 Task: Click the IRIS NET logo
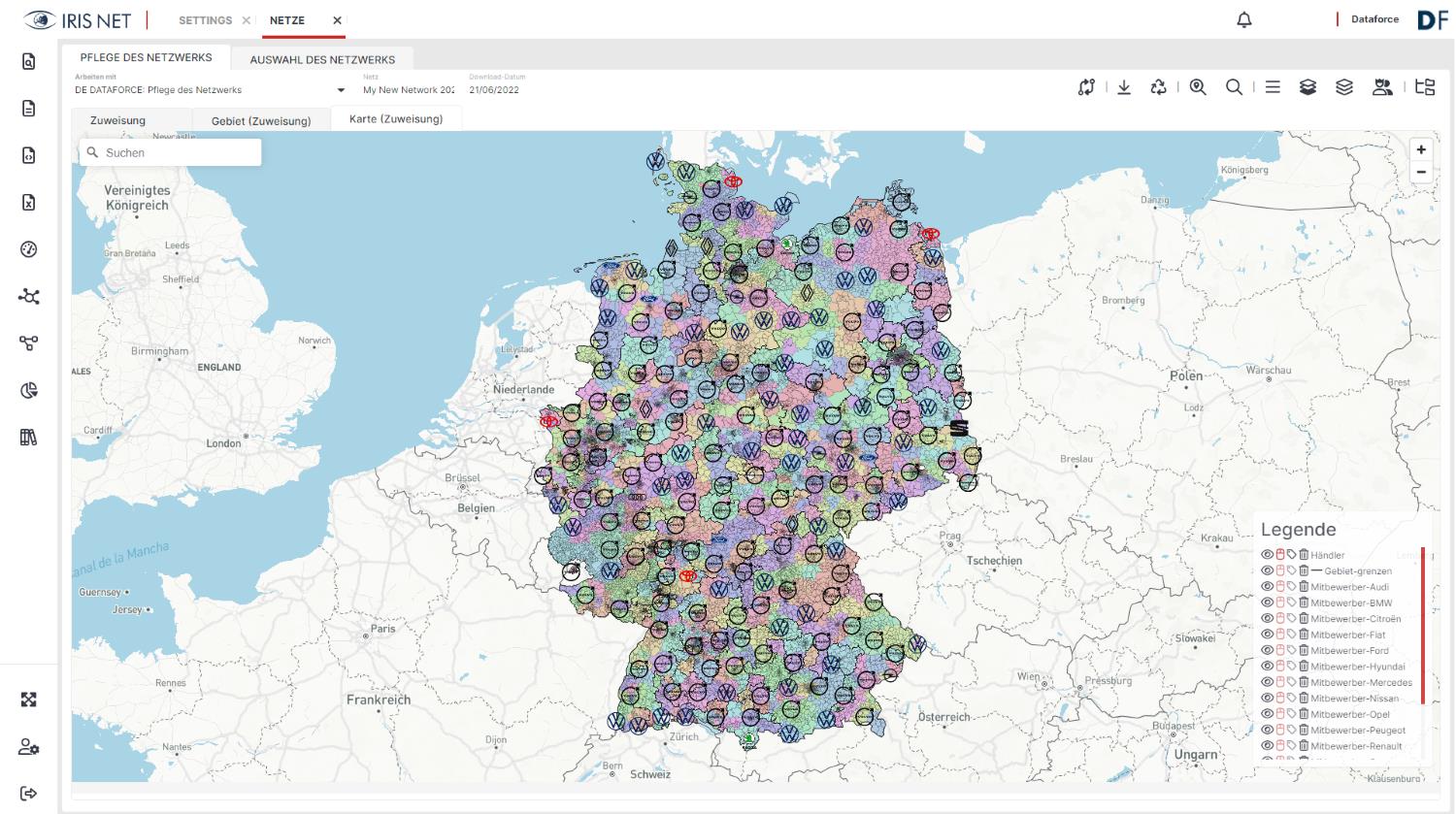(x=78, y=20)
